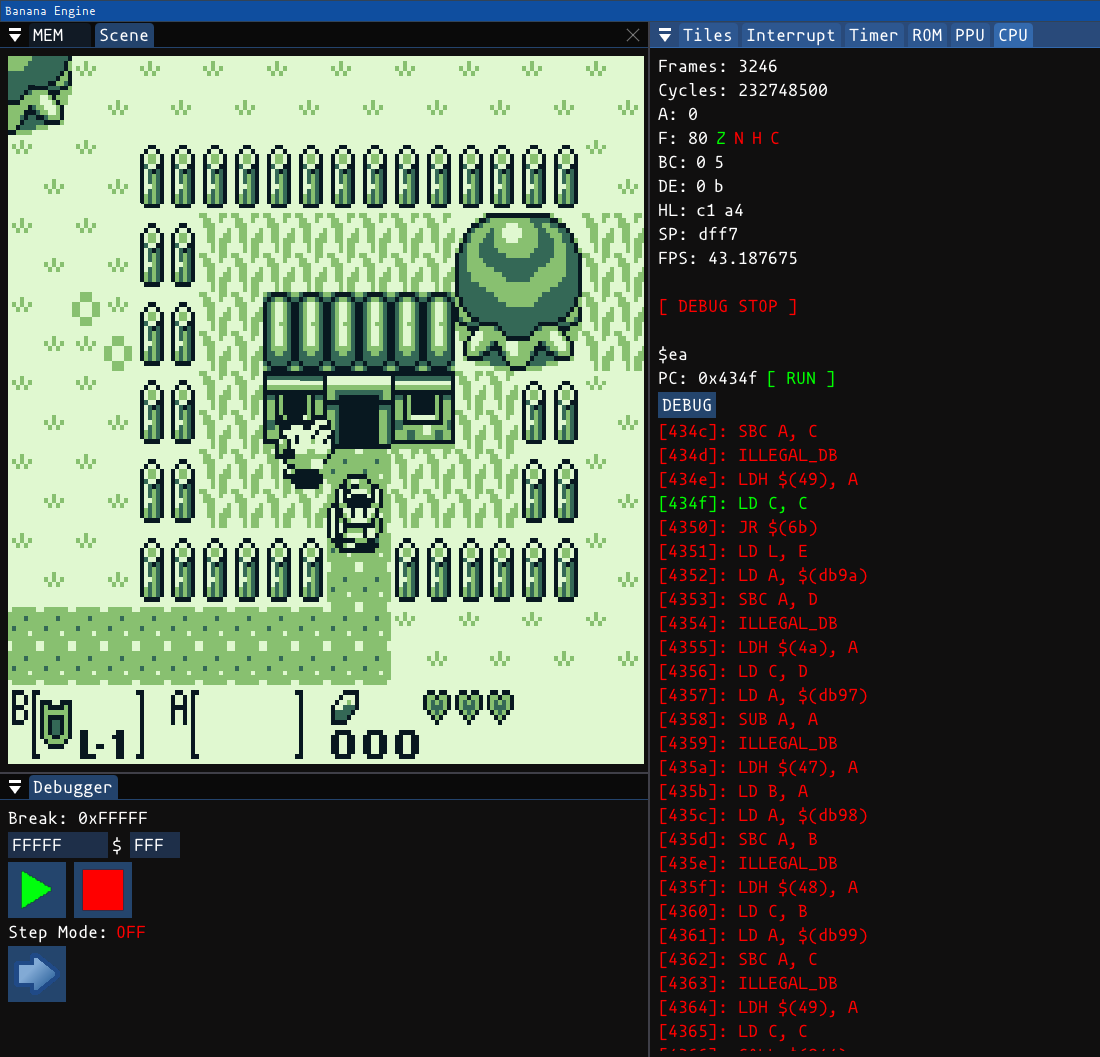This screenshot has height=1057, width=1100.
Task: Select disassembly line [434e]: LDH $(49), A
Action: tap(758, 479)
